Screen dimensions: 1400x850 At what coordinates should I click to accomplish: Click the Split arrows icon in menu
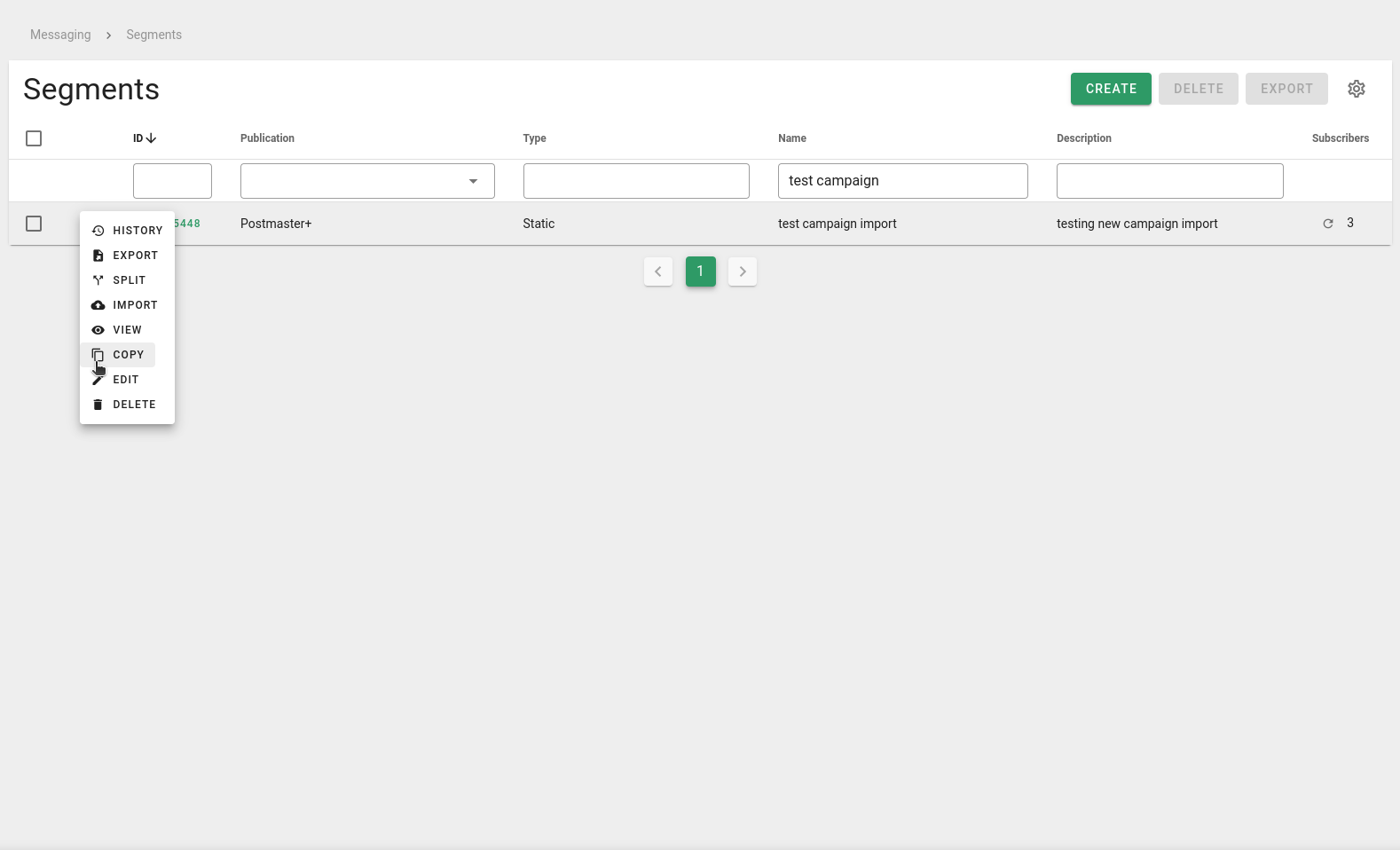click(98, 280)
